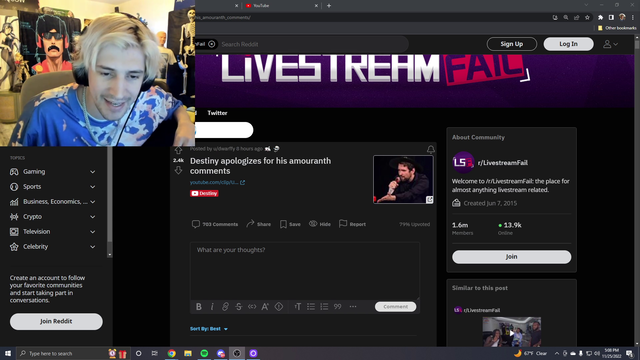Viewport: 640px width, 360px height.
Task: Open the Twitter subreddit menu link
Action: point(217,113)
